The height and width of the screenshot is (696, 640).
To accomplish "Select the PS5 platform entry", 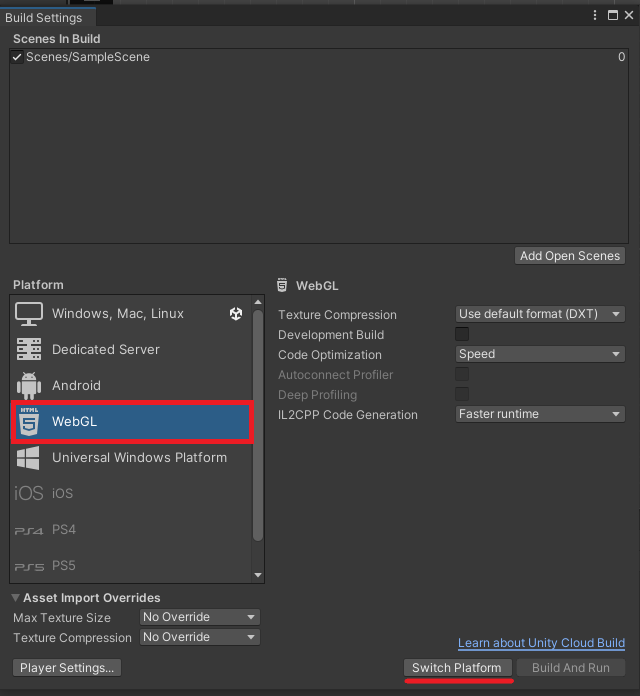I will click(x=131, y=566).
